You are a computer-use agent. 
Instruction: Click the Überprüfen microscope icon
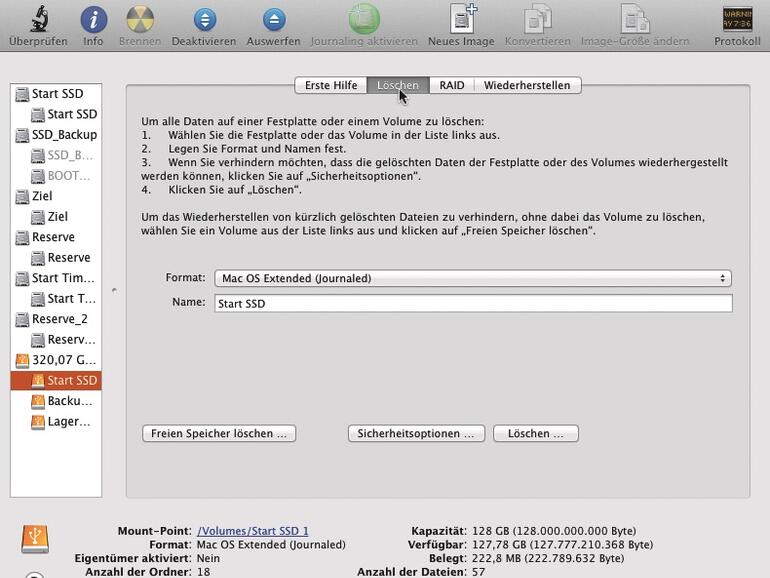pos(39,19)
